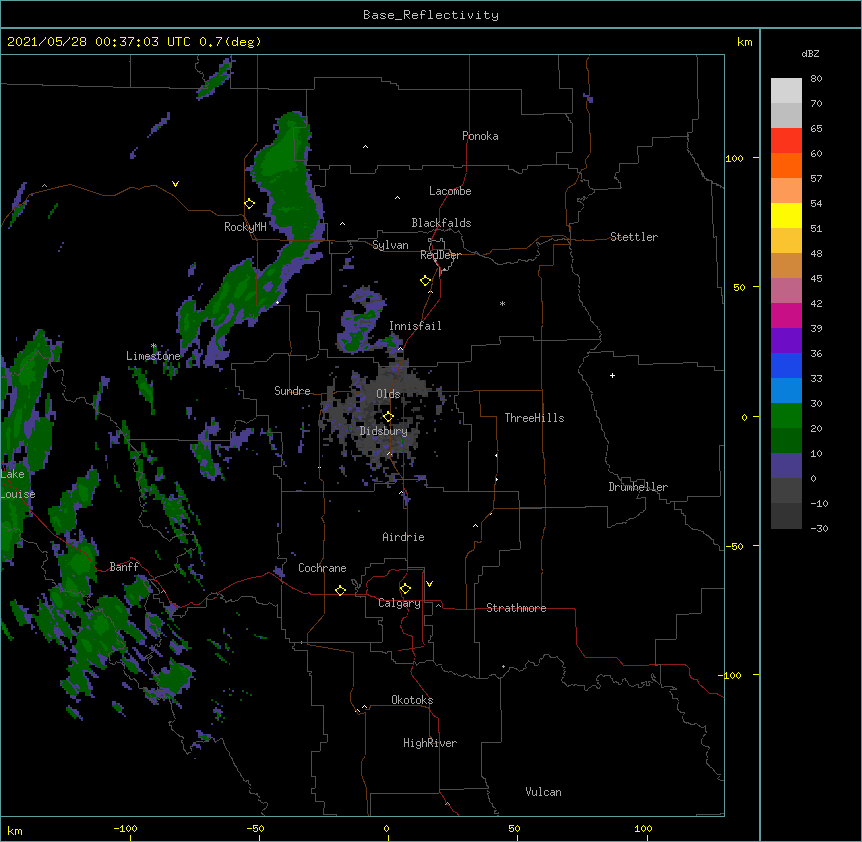Select the yellow diamond marker below Cochrane
Image resolution: width=862 pixels, height=842 pixels.
click(x=340, y=590)
